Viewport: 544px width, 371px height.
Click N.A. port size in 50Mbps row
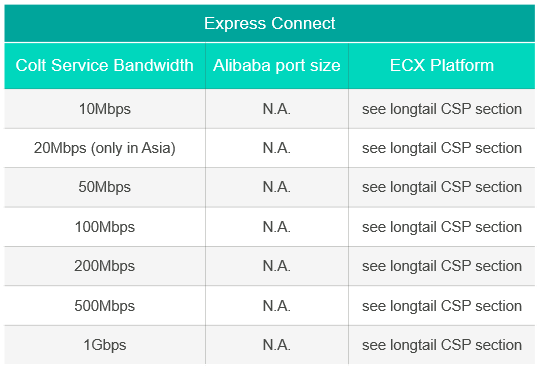point(277,187)
